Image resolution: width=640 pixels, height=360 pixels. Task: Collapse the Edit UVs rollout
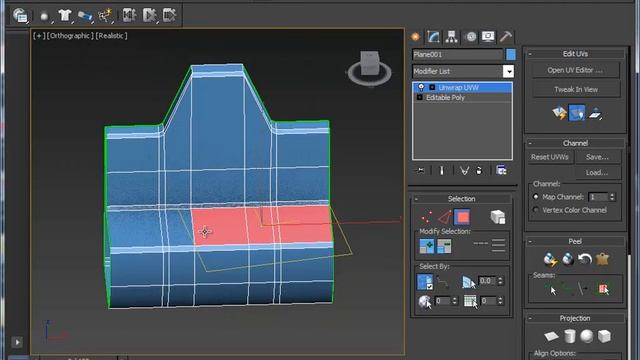tap(530, 54)
